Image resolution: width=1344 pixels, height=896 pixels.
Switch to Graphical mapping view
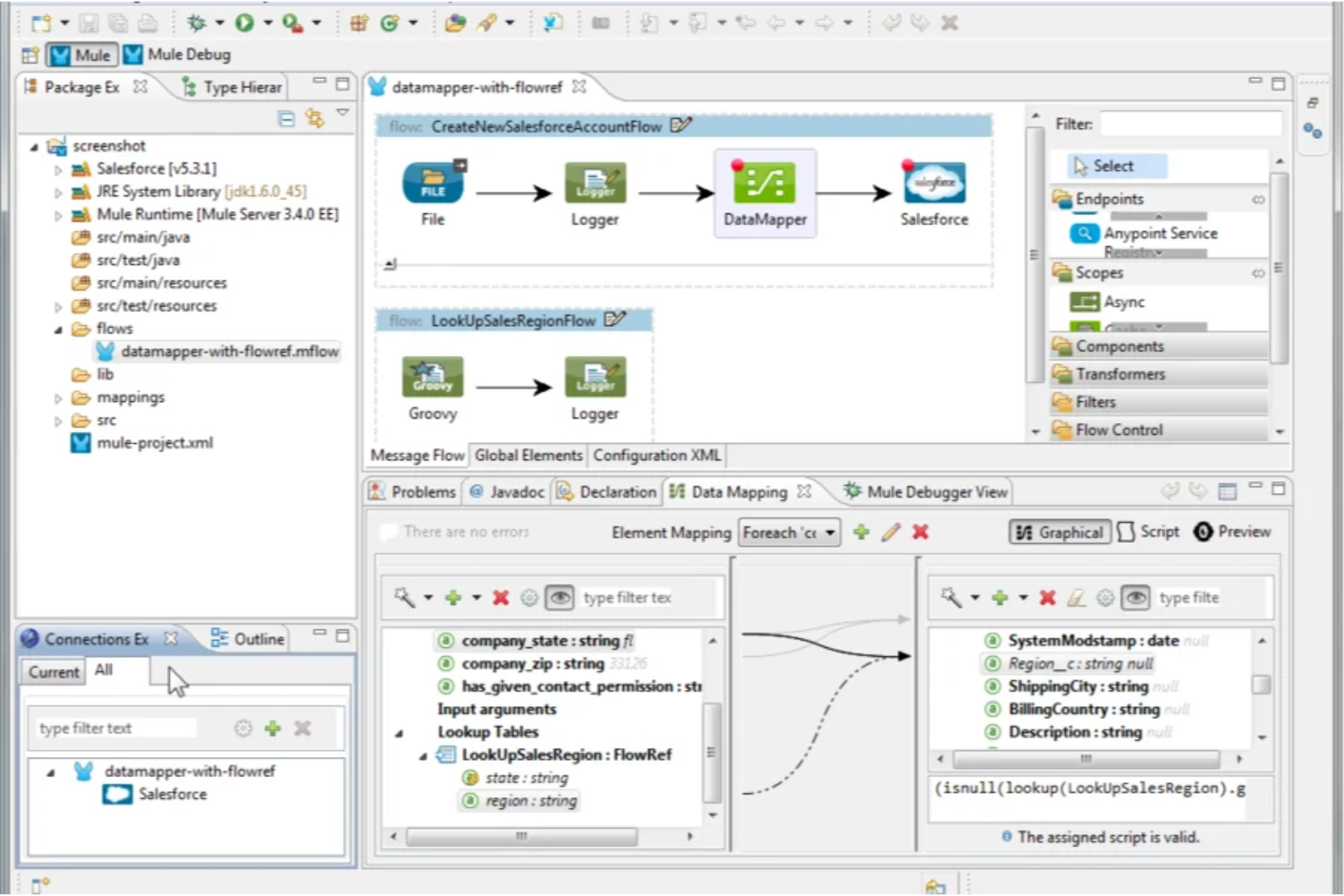click(x=1060, y=532)
